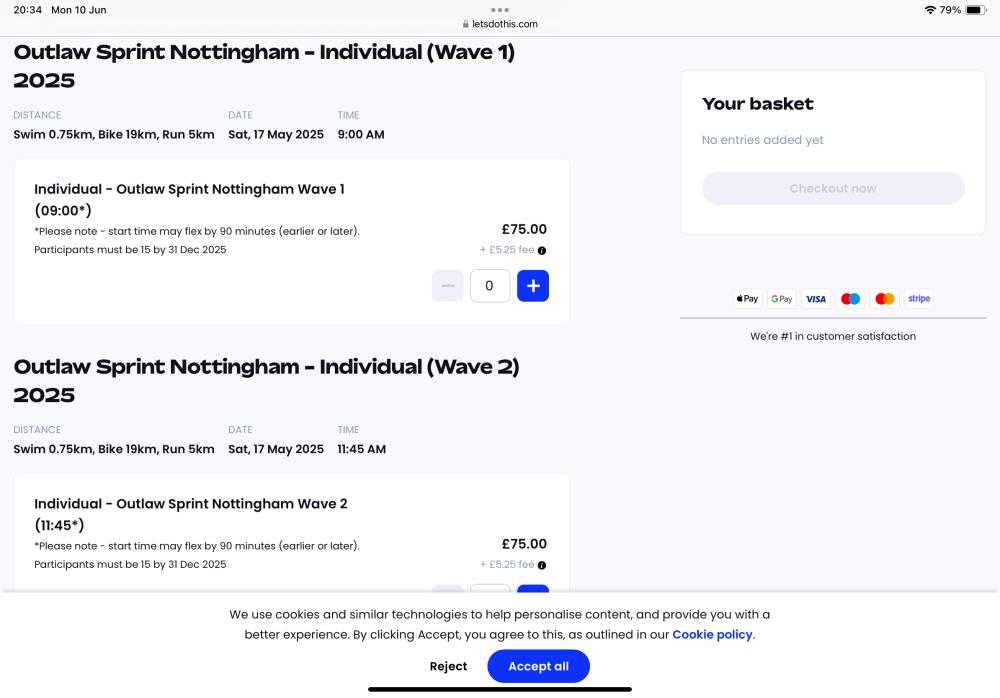Screen dimensions: 1000x698
Task: Open Wave 2 fee info icon
Action: tap(541, 565)
